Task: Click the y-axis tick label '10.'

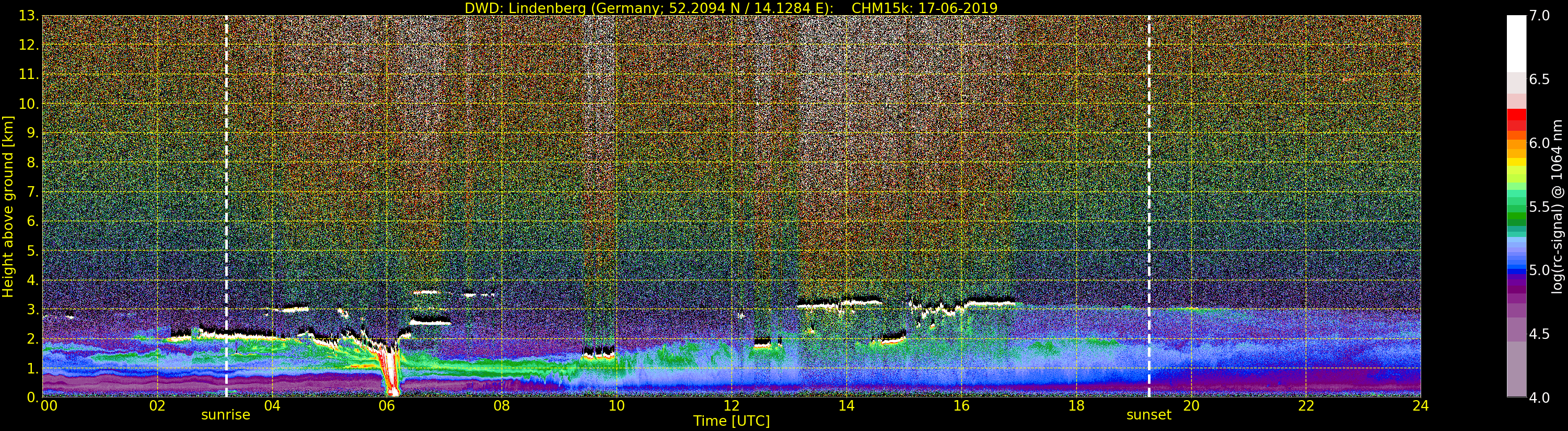Action: point(29,104)
